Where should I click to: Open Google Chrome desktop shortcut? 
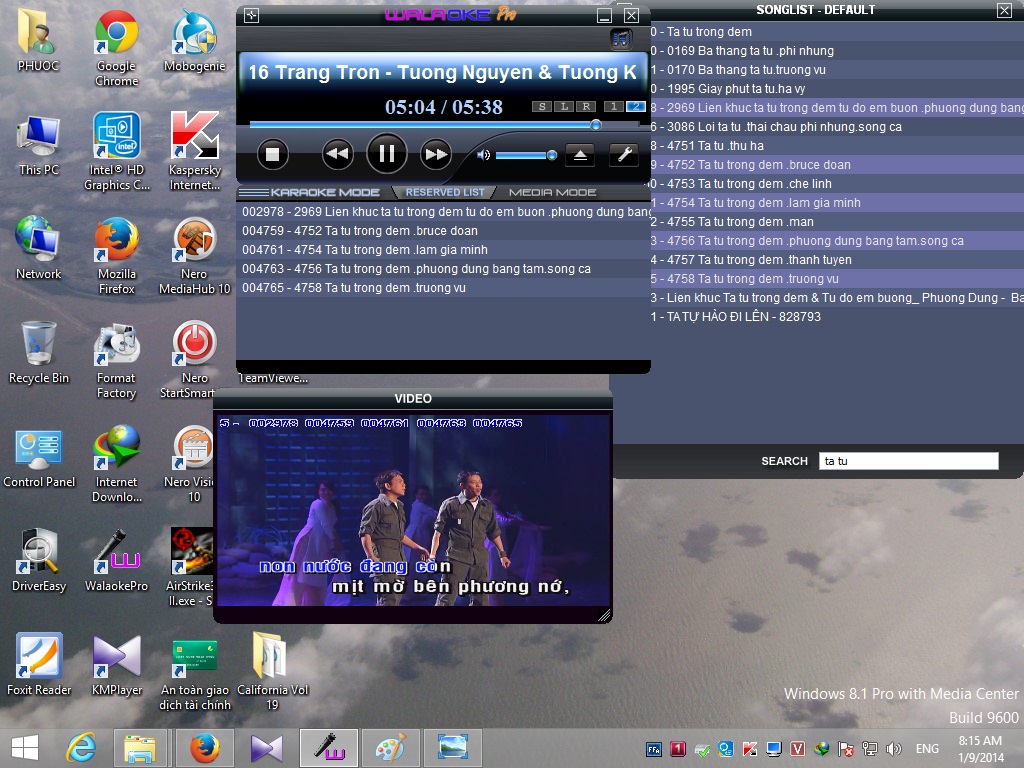pos(116,48)
